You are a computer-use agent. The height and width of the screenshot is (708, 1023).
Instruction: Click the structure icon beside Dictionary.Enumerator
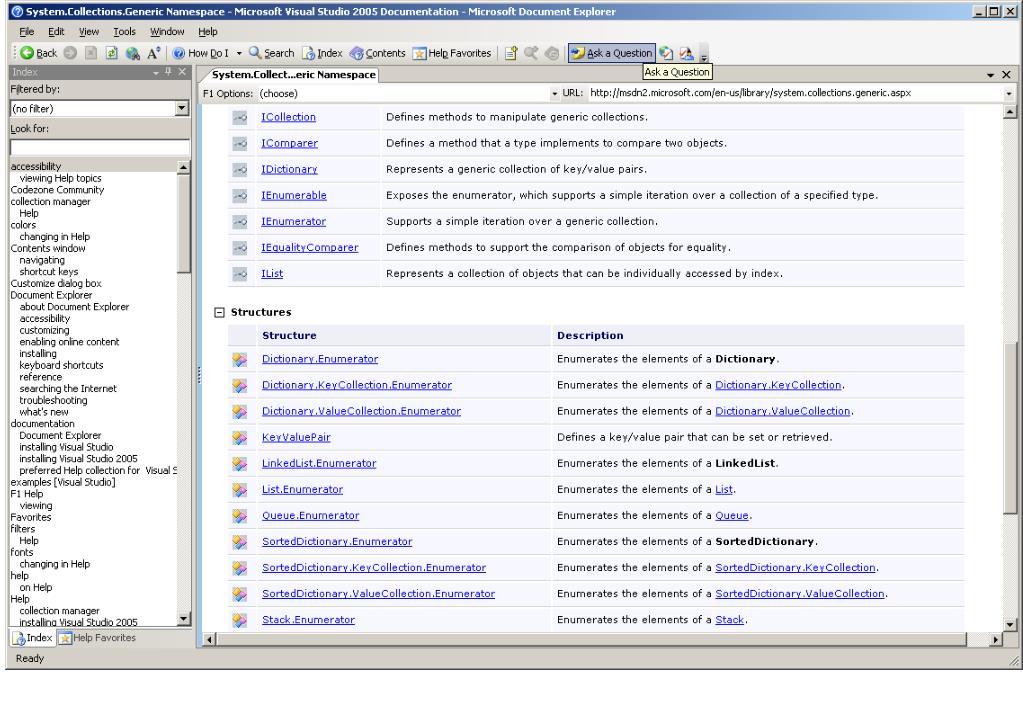240,360
